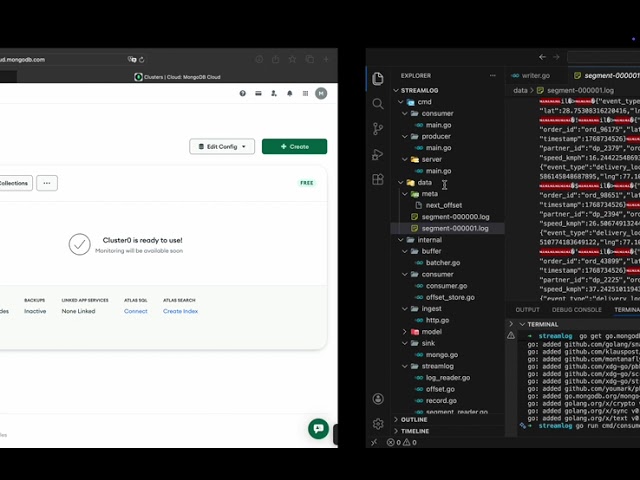Viewport: 640px width, 480px height.
Task: Open the Source Control view
Action: tap(378, 129)
